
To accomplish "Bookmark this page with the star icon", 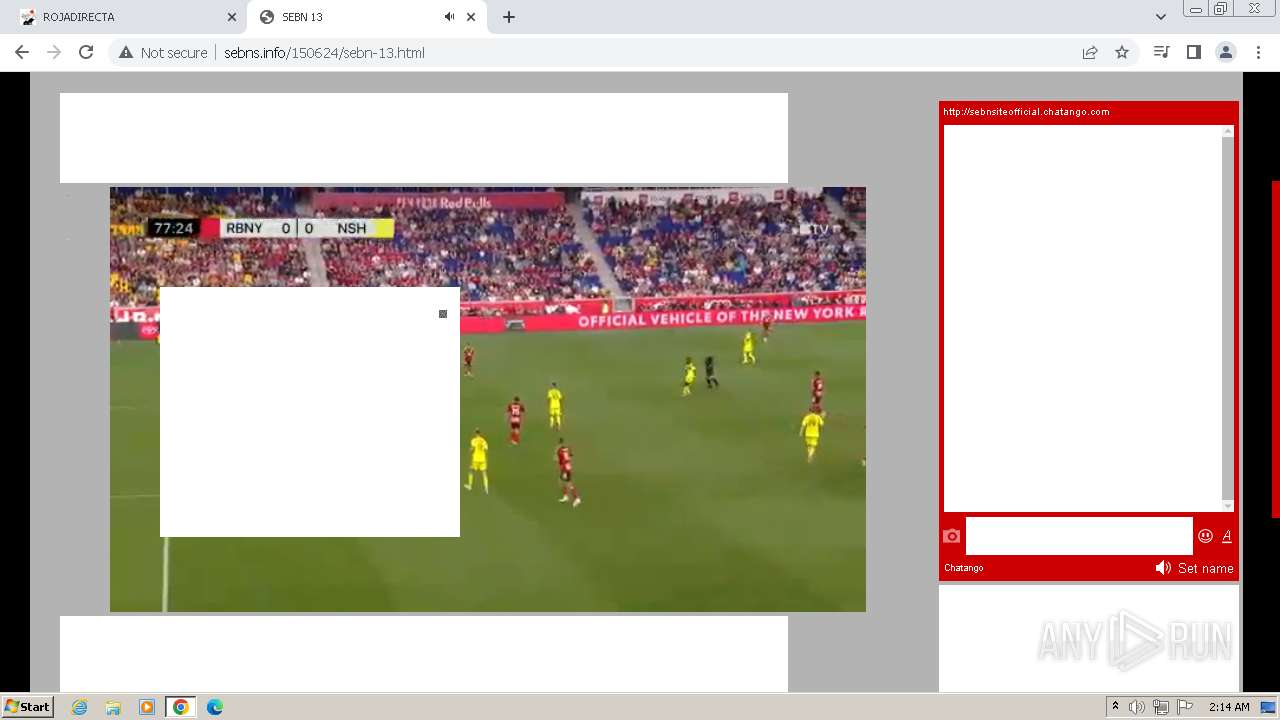I will (1122, 52).
